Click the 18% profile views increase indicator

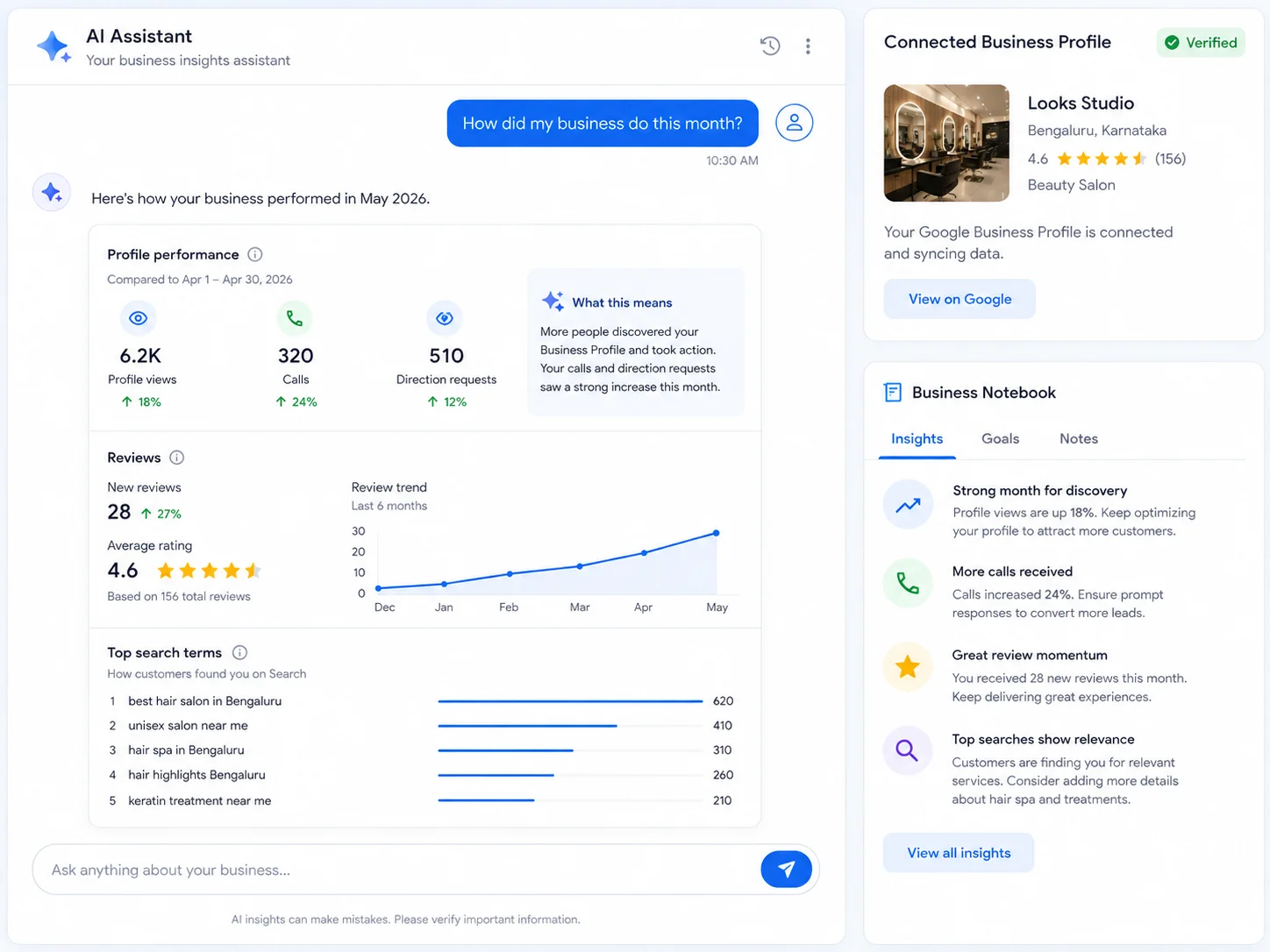[x=141, y=401]
